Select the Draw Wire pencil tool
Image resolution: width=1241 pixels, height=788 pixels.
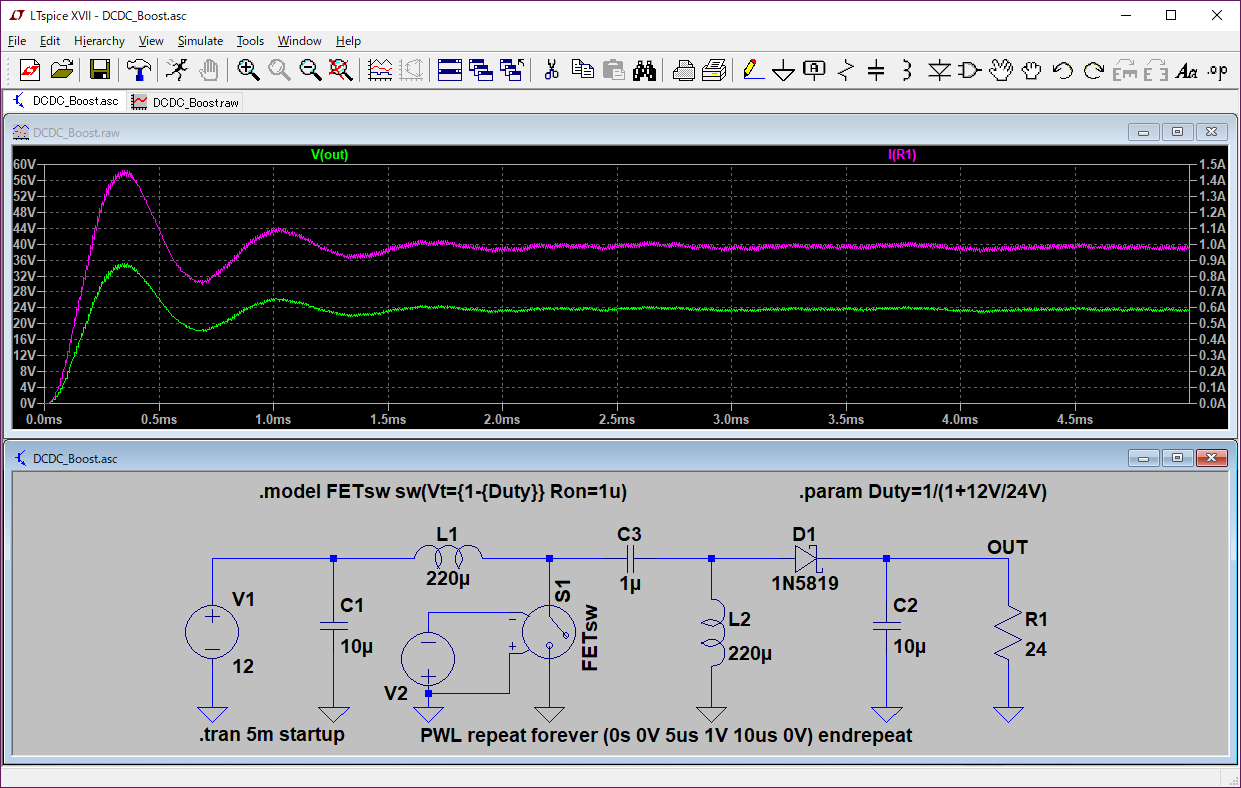[x=753, y=70]
